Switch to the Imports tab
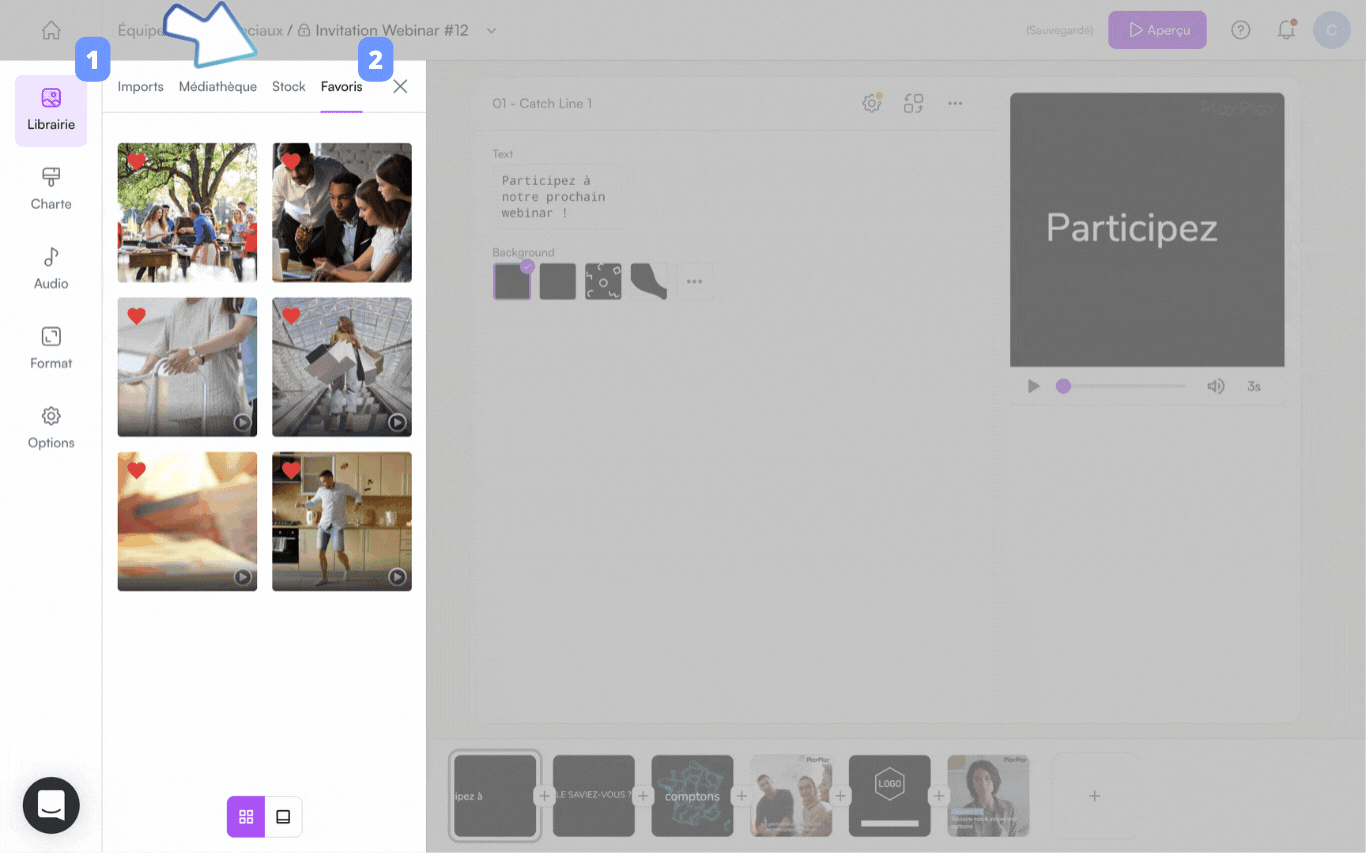The height and width of the screenshot is (853, 1366). click(x=140, y=87)
